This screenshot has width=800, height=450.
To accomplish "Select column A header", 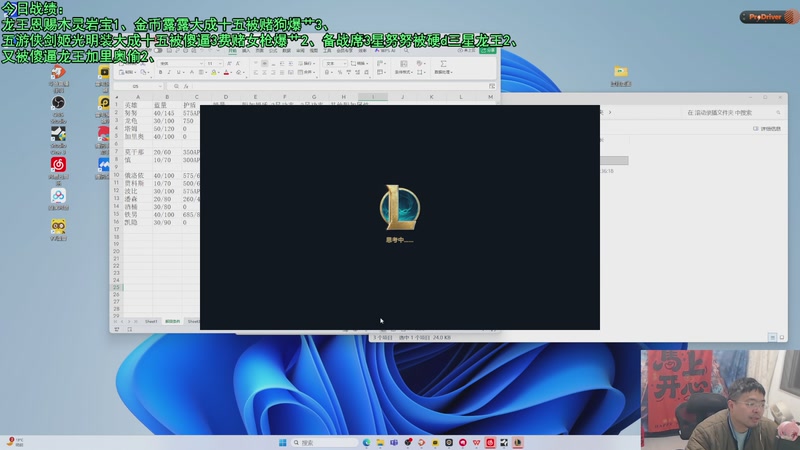I will (138, 96).
